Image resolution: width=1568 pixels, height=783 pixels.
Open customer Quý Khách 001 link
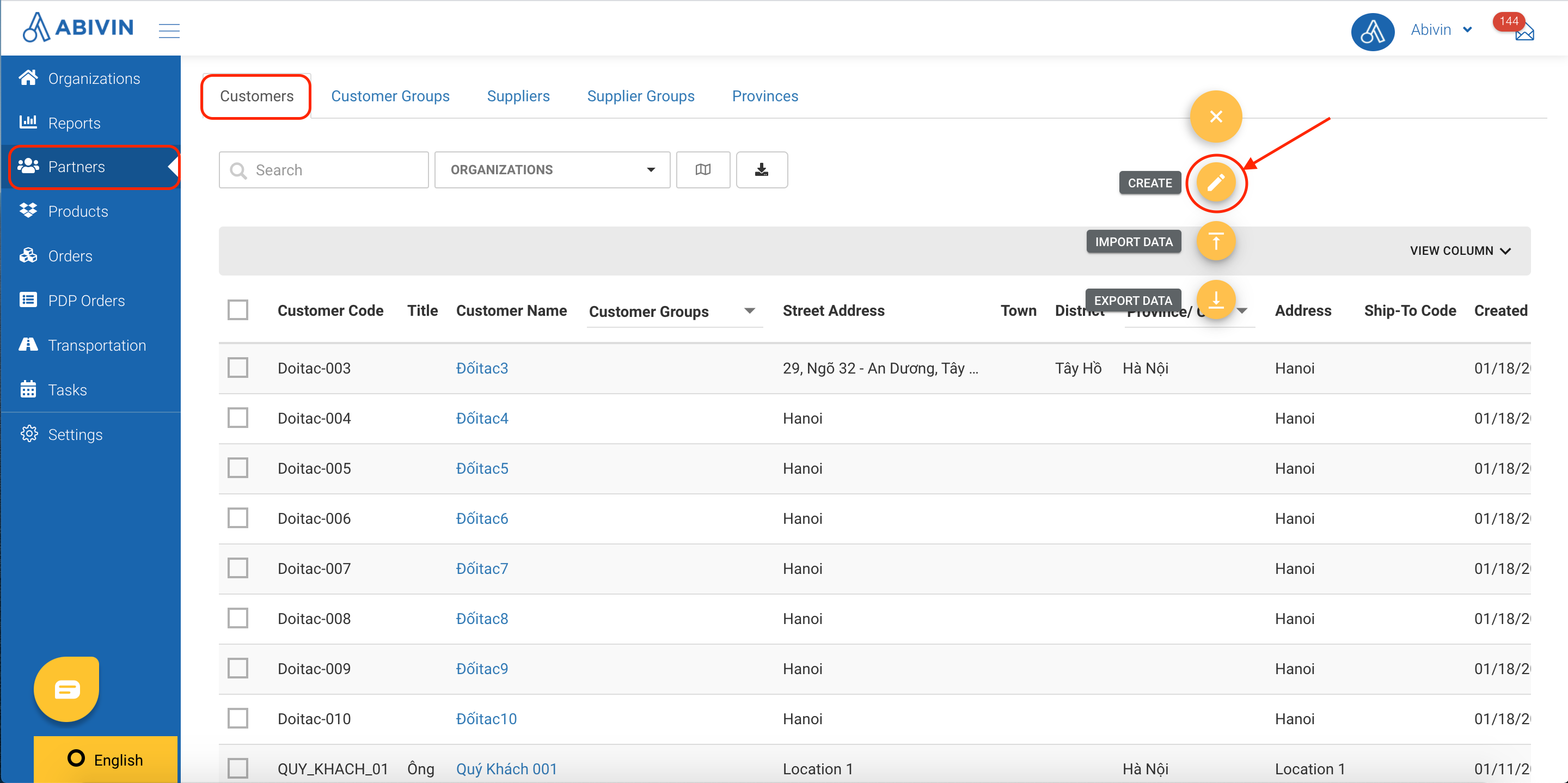[x=506, y=768]
